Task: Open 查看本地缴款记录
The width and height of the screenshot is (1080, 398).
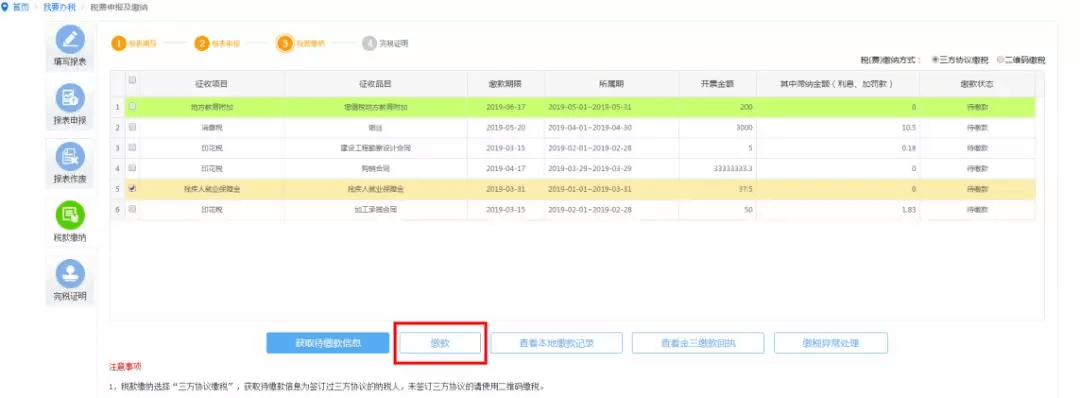Action: 557,343
